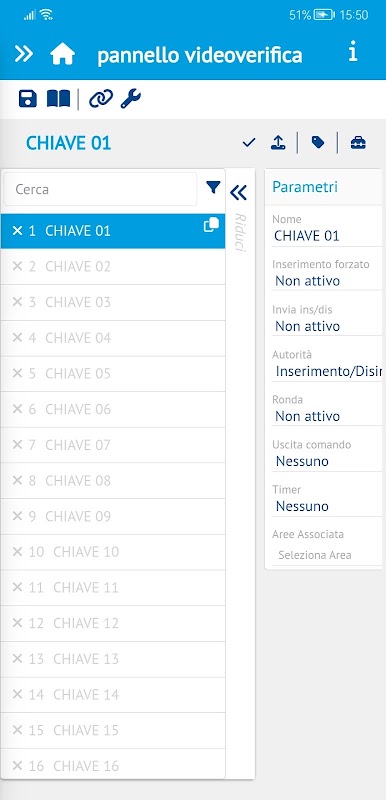Click the upload icon beside CHIAVE 01 title
The image size is (386, 800).
278,143
